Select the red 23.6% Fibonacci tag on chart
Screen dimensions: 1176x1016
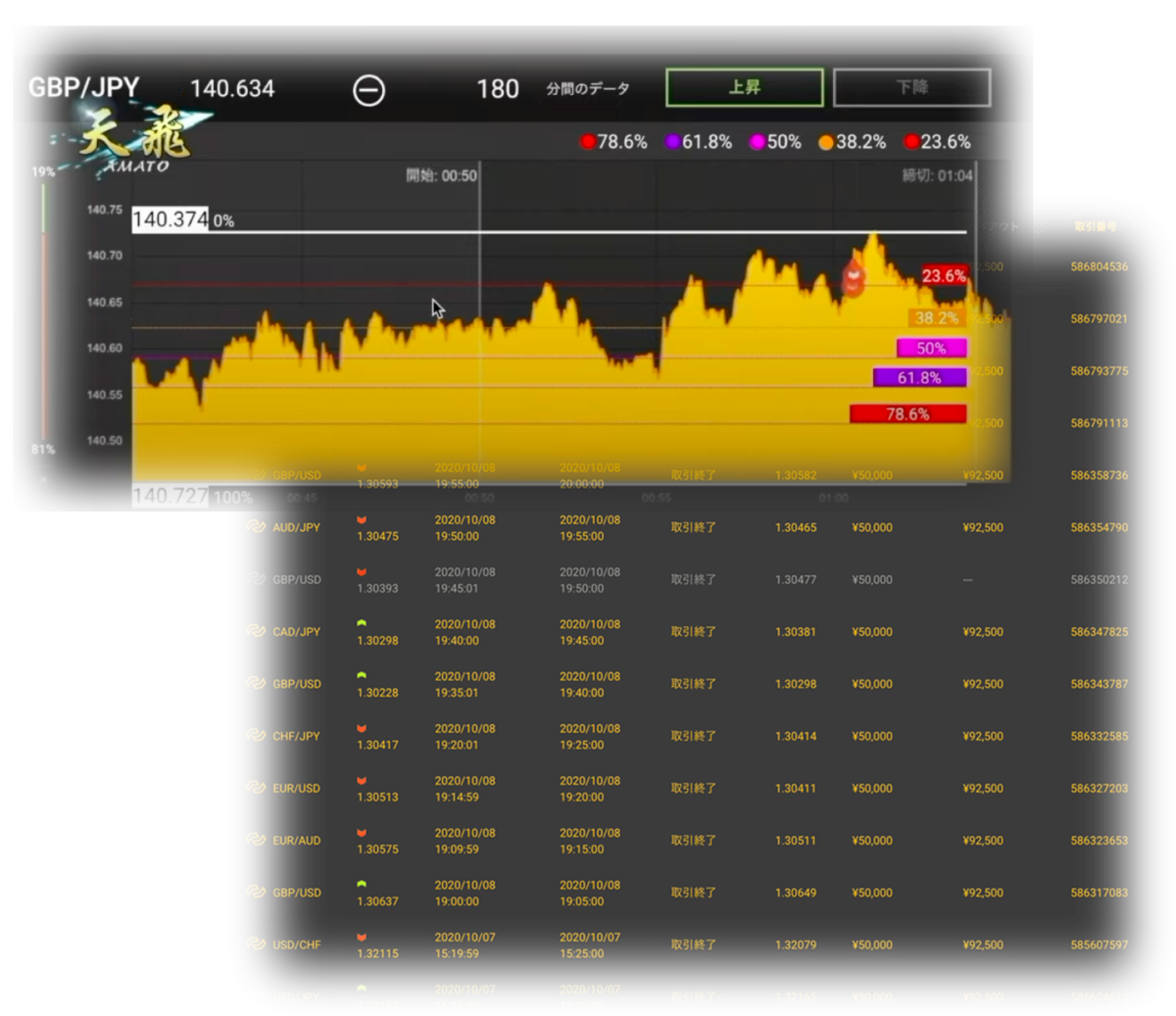point(944,275)
